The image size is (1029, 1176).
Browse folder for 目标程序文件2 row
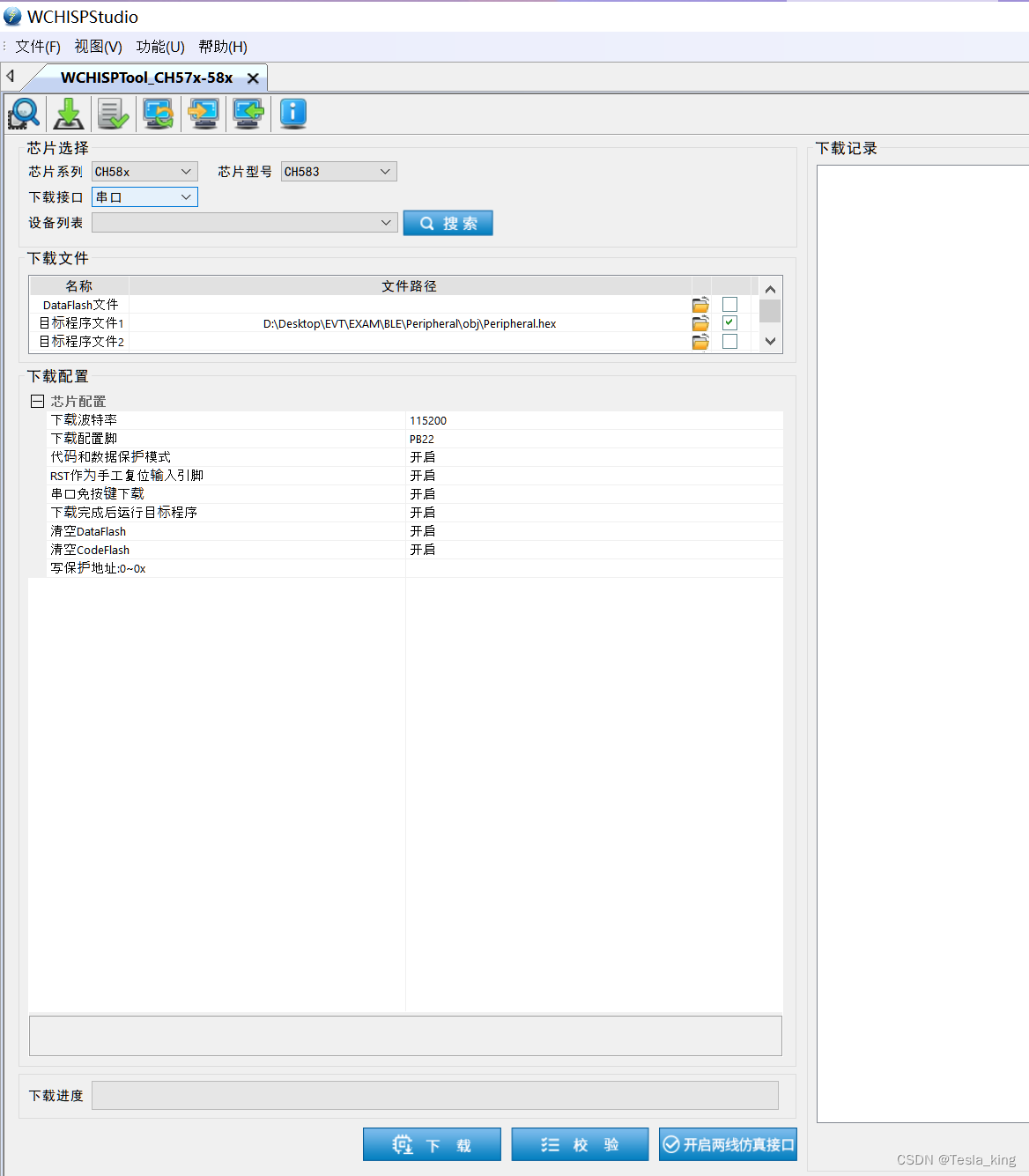[x=700, y=342]
